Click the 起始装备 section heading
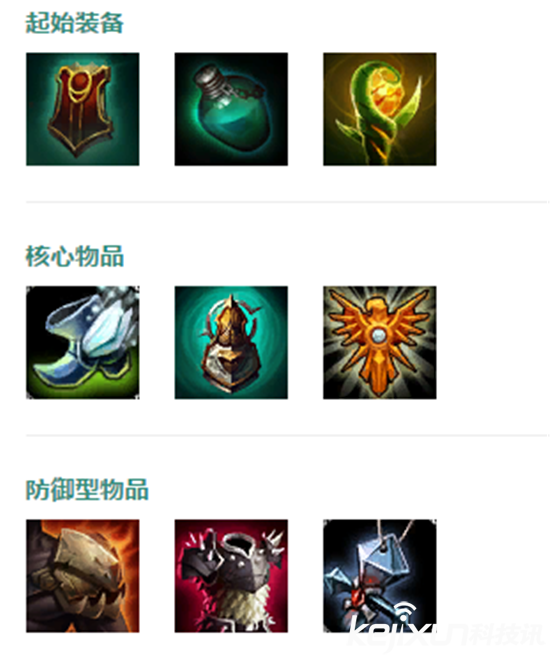 click(x=74, y=23)
